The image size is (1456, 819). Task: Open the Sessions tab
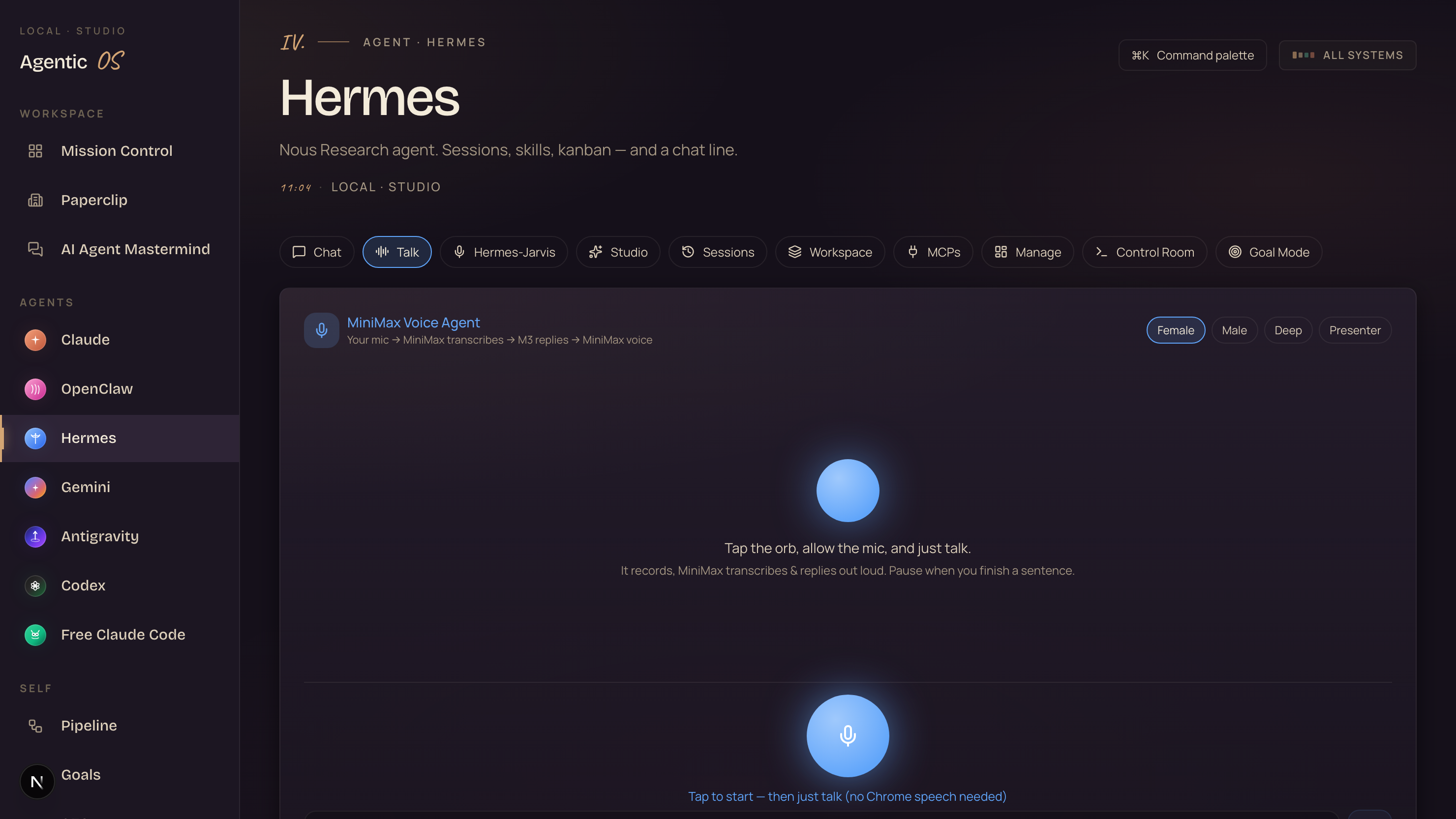coord(718,252)
